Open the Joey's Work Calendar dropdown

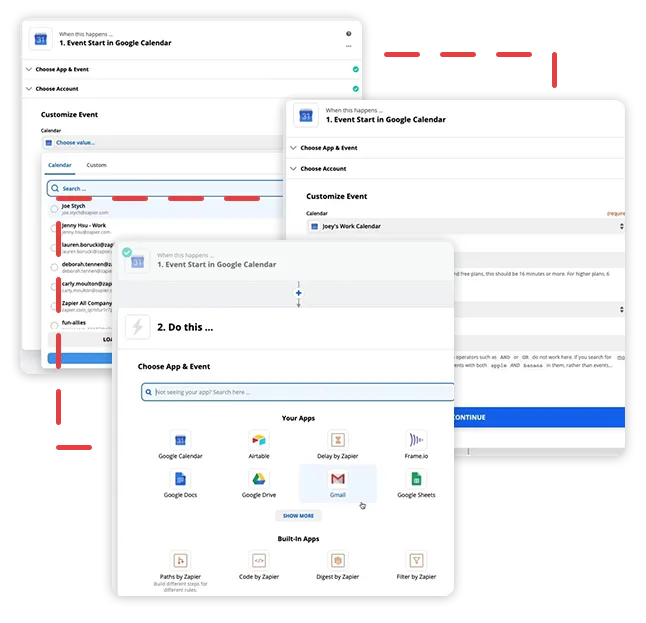pyautogui.click(x=466, y=226)
